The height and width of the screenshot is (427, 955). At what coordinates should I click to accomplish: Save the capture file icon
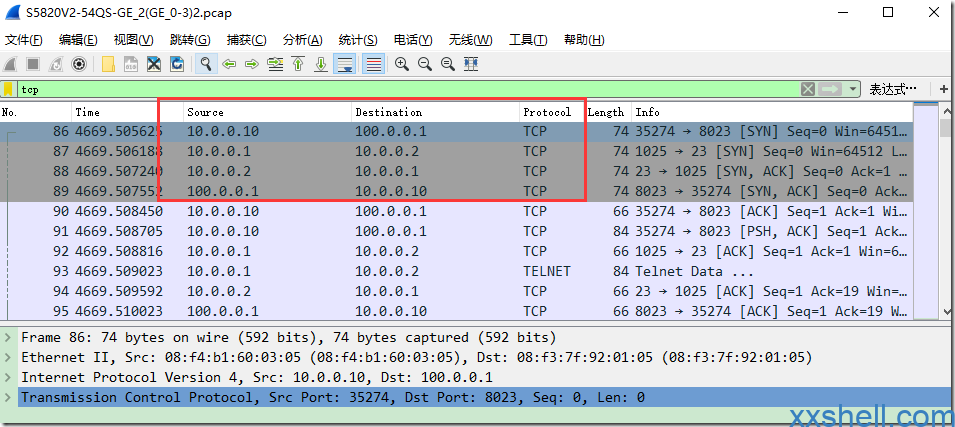pyautogui.click(x=131, y=64)
